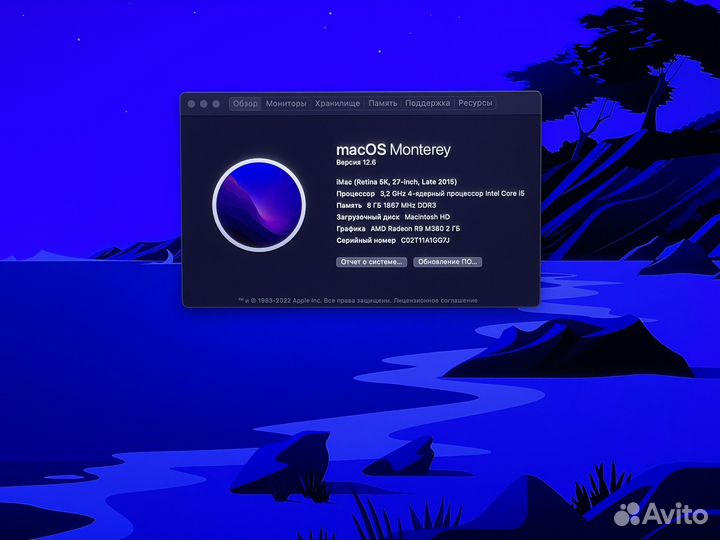Click the iMac (Retina 5K, 27-inch, Late 2015) line
Viewport: 720px width, 540px height.
[396, 182]
